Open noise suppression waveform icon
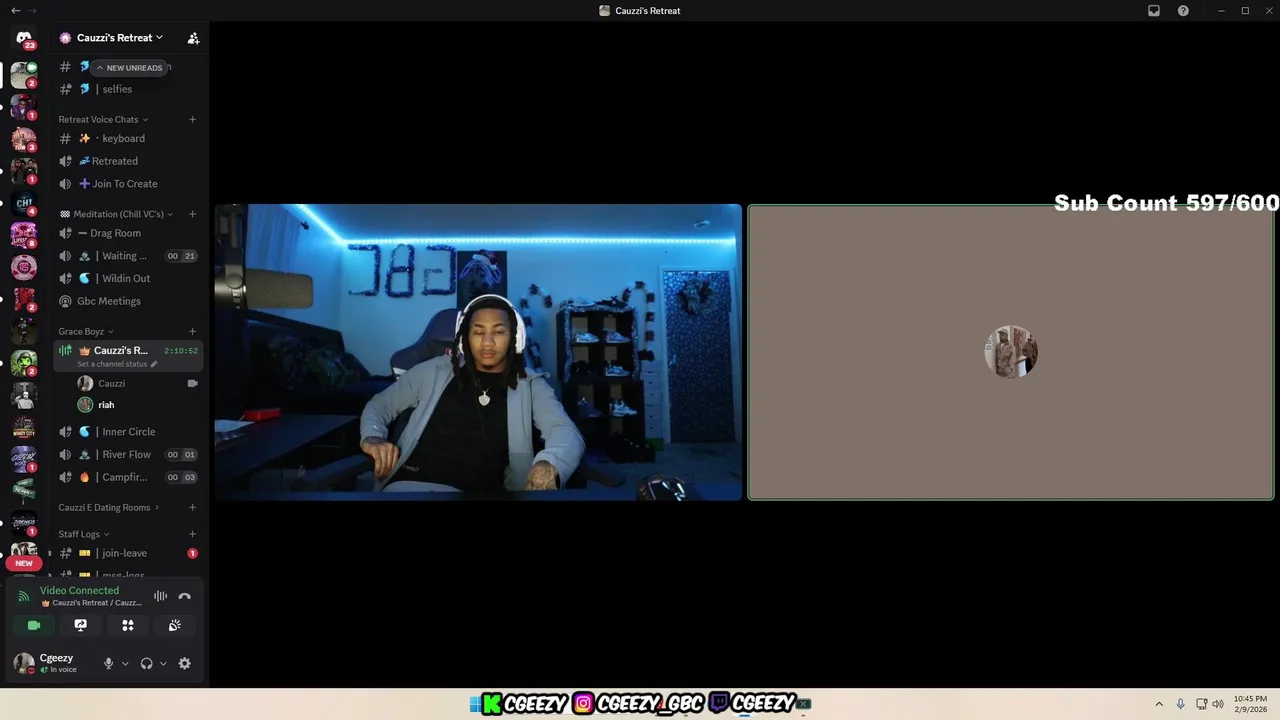Screen dimensions: 1280x720 tap(160, 596)
